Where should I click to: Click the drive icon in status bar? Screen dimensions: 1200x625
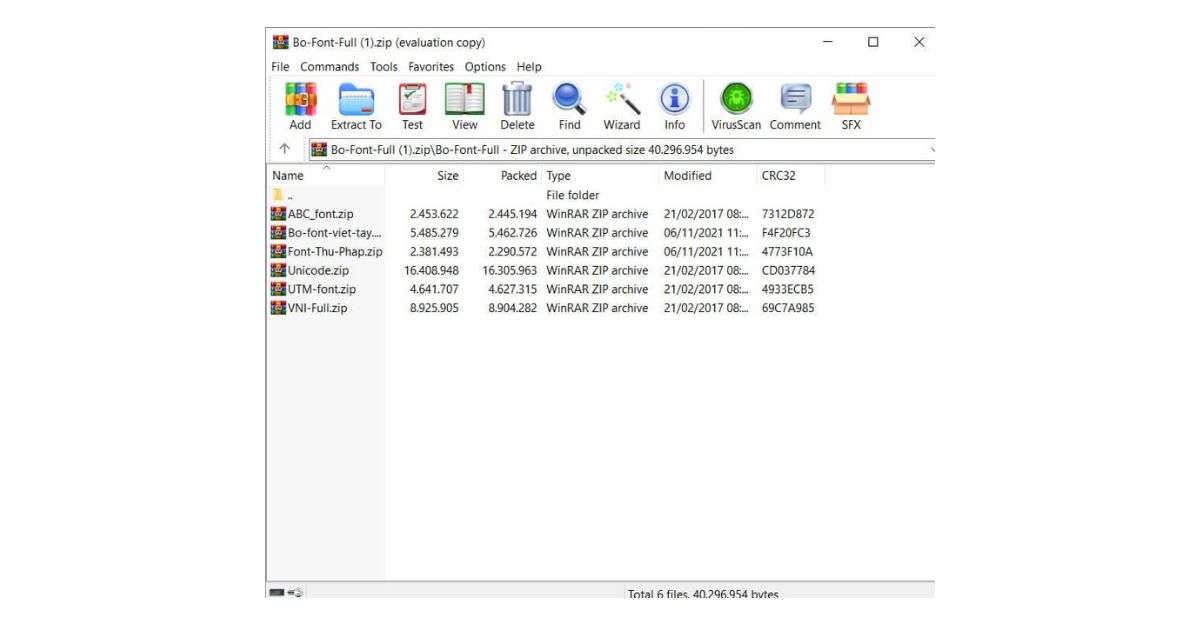(277, 593)
